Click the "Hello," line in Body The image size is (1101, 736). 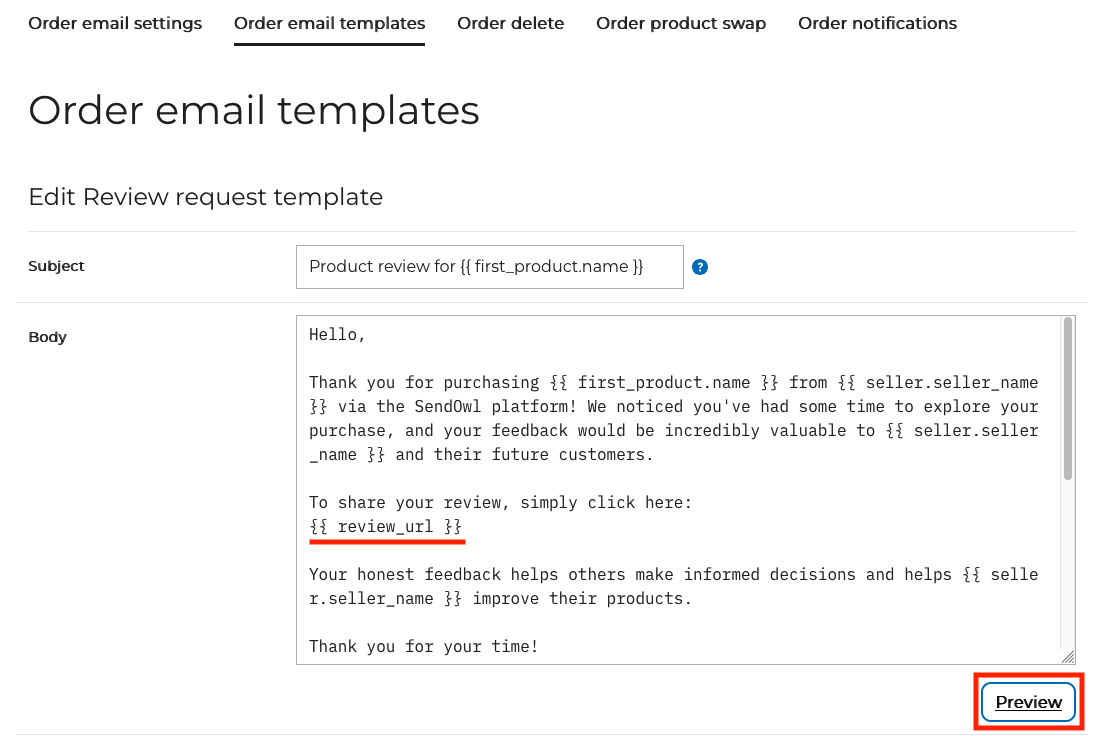pos(337,335)
